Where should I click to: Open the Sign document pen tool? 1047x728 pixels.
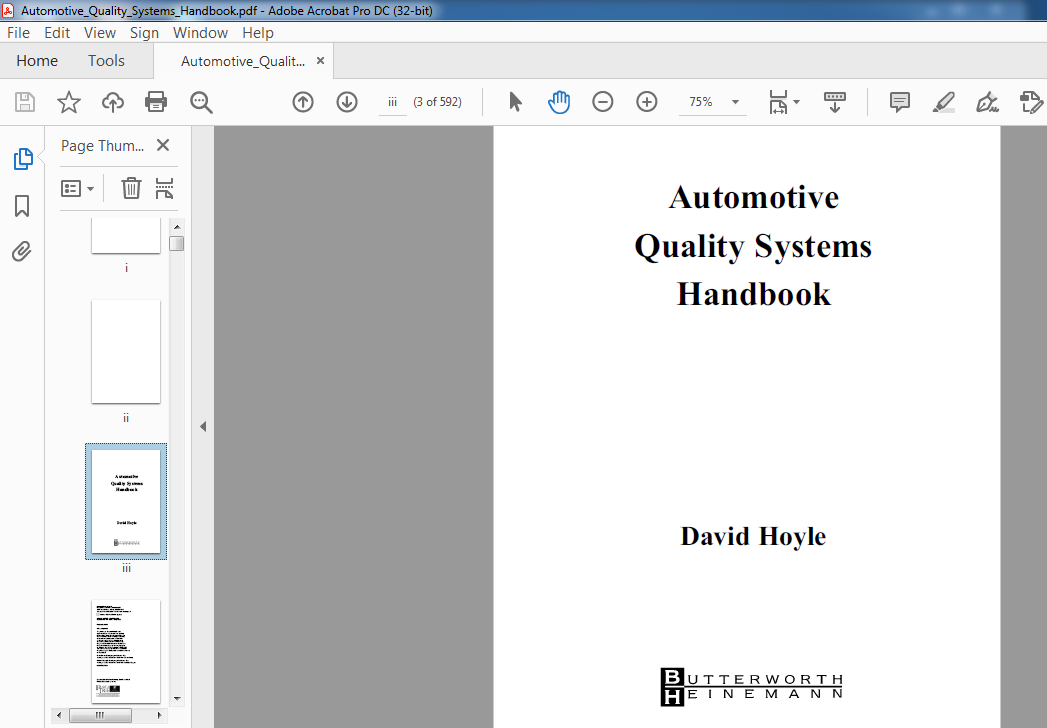[987, 102]
